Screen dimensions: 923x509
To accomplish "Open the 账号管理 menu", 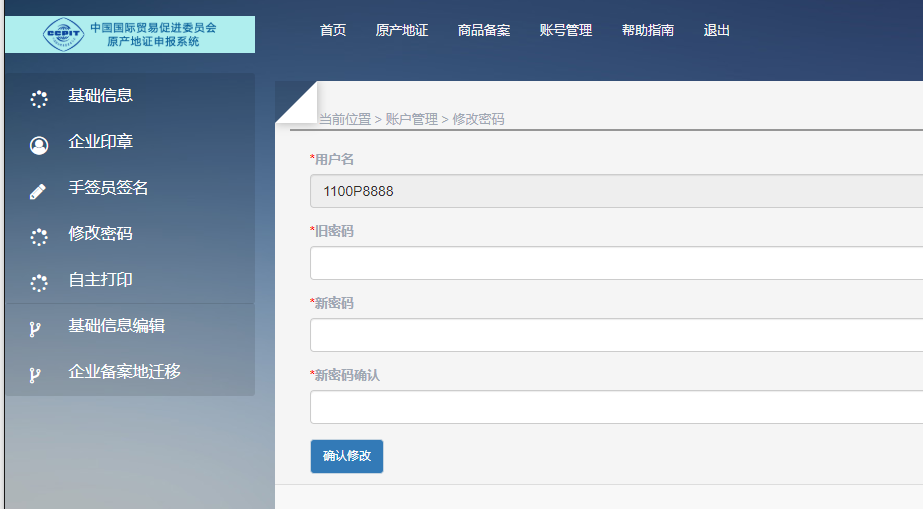I will click(x=566, y=30).
